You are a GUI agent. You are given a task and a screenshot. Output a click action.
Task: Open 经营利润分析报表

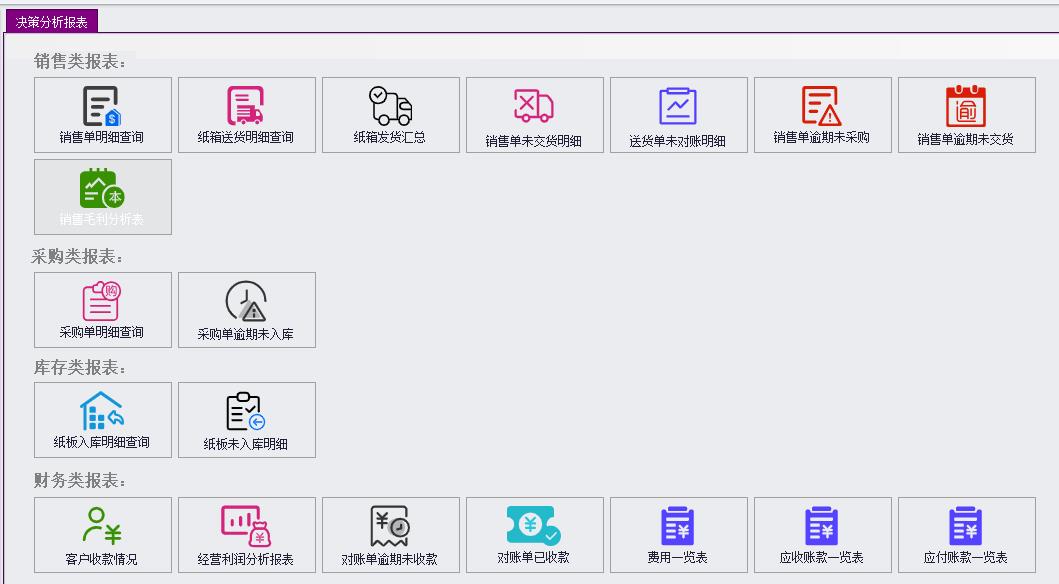point(247,535)
